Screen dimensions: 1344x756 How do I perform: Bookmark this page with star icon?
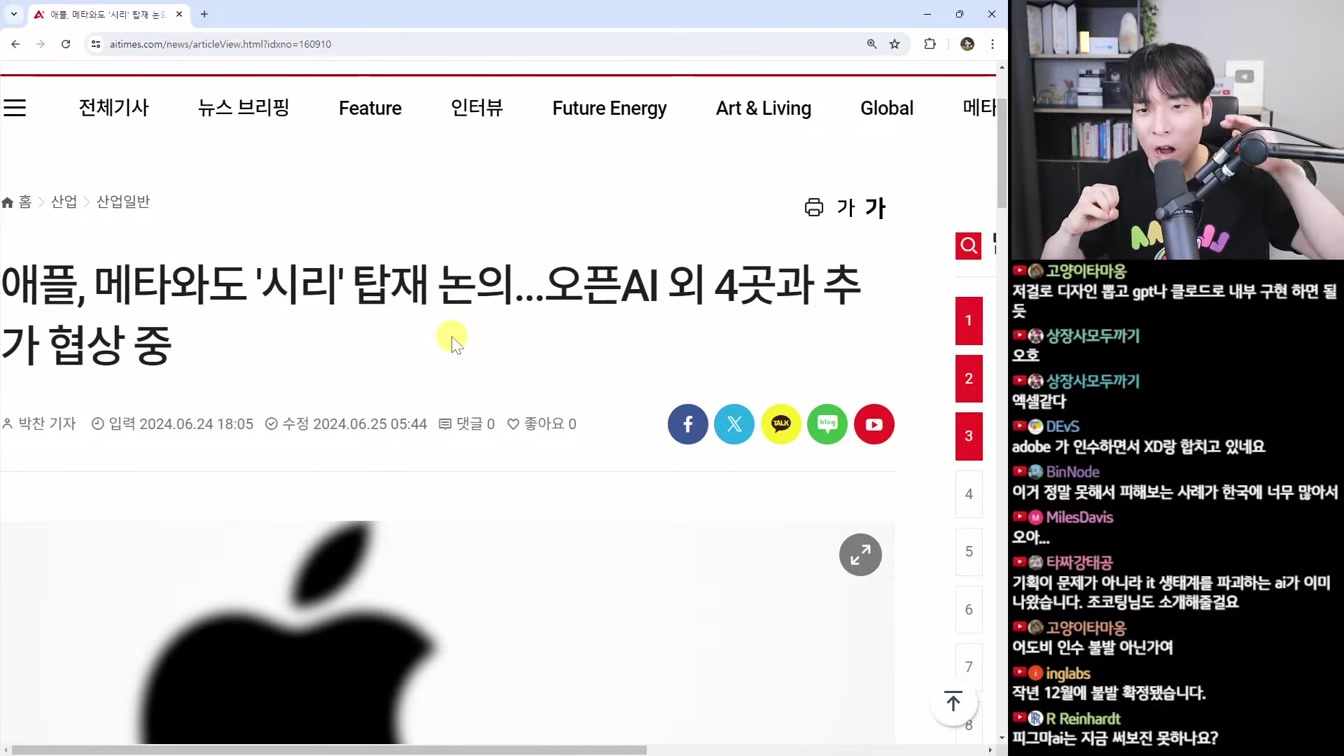[895, 44]
